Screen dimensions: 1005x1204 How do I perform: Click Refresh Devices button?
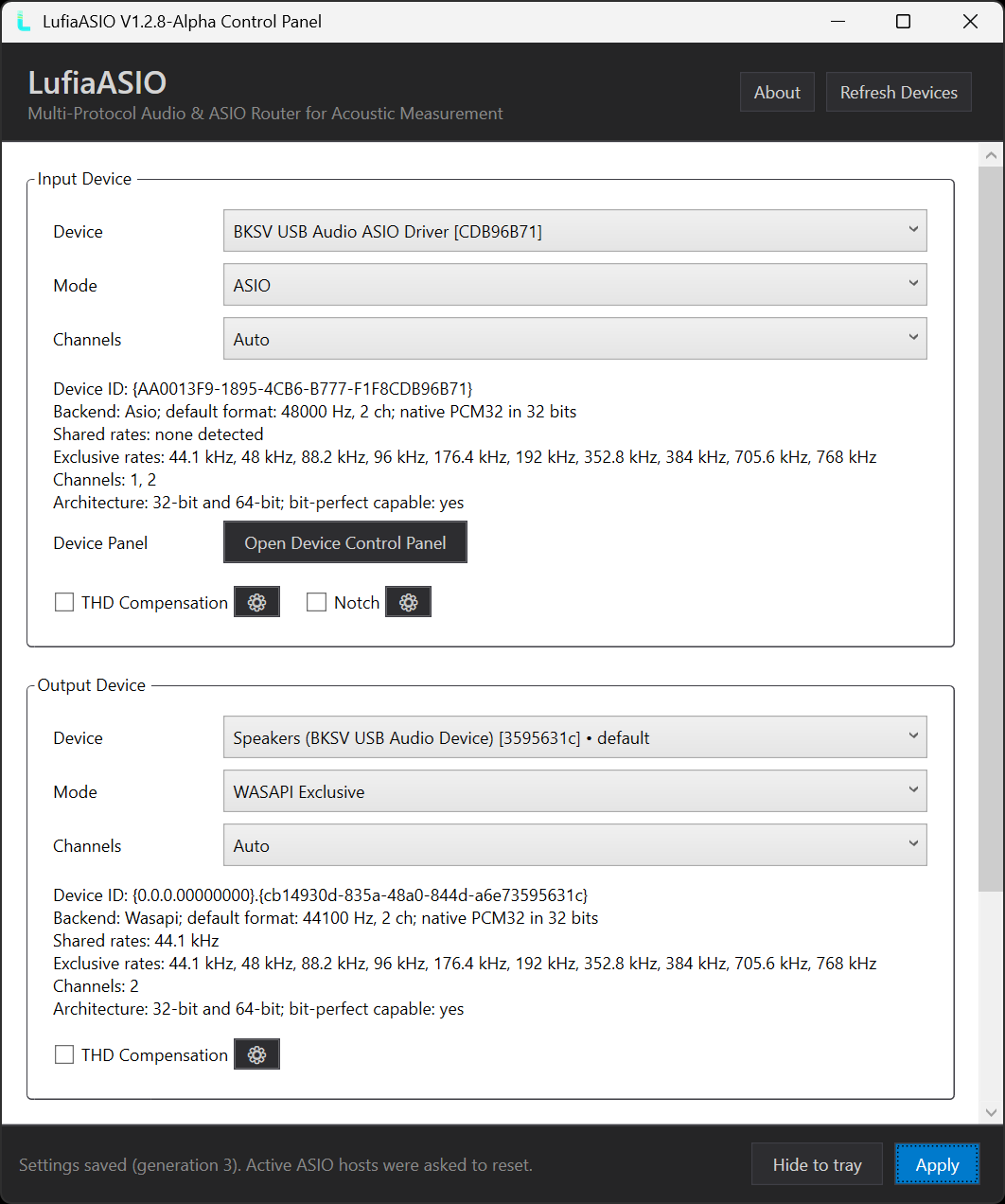(898, 92)
